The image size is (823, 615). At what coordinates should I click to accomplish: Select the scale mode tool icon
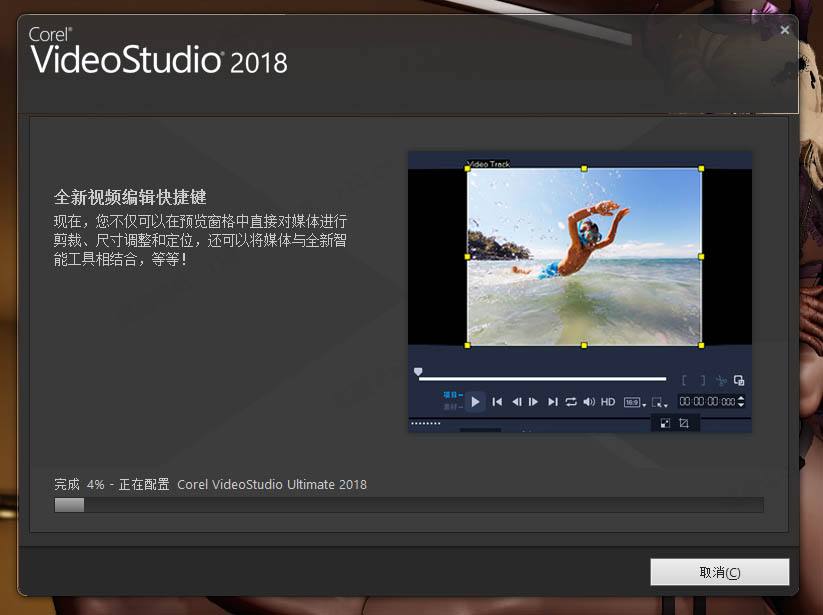click(665, 423)
